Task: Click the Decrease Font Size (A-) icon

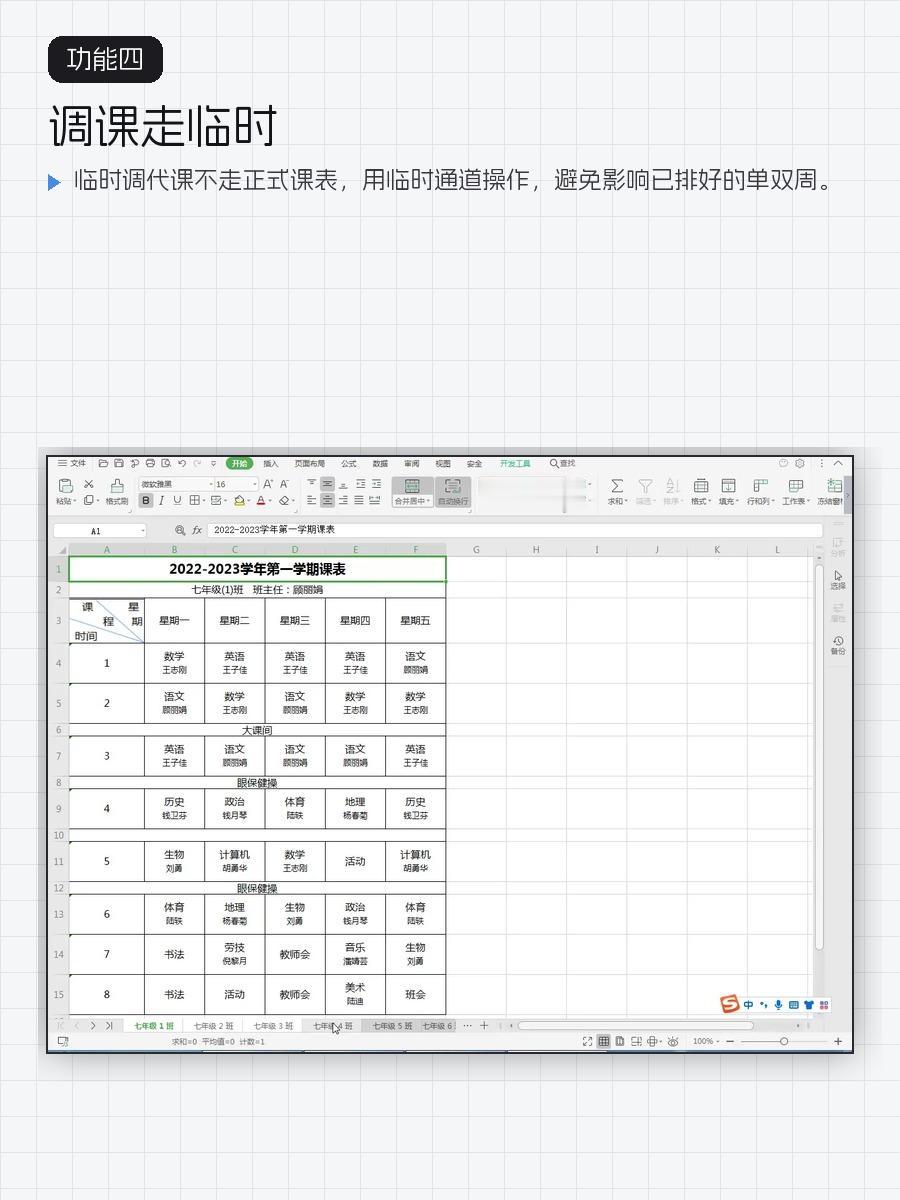Action: point(284,484)
